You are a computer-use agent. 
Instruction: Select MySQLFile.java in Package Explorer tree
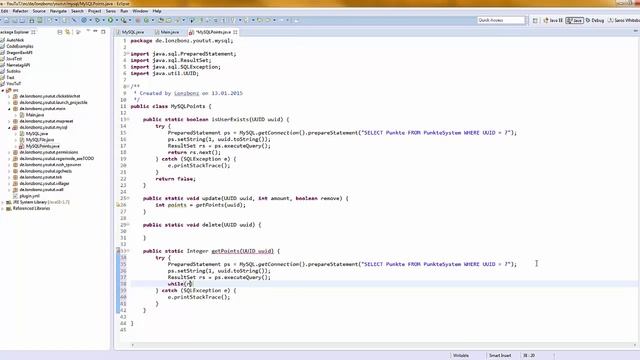point(40,140)
